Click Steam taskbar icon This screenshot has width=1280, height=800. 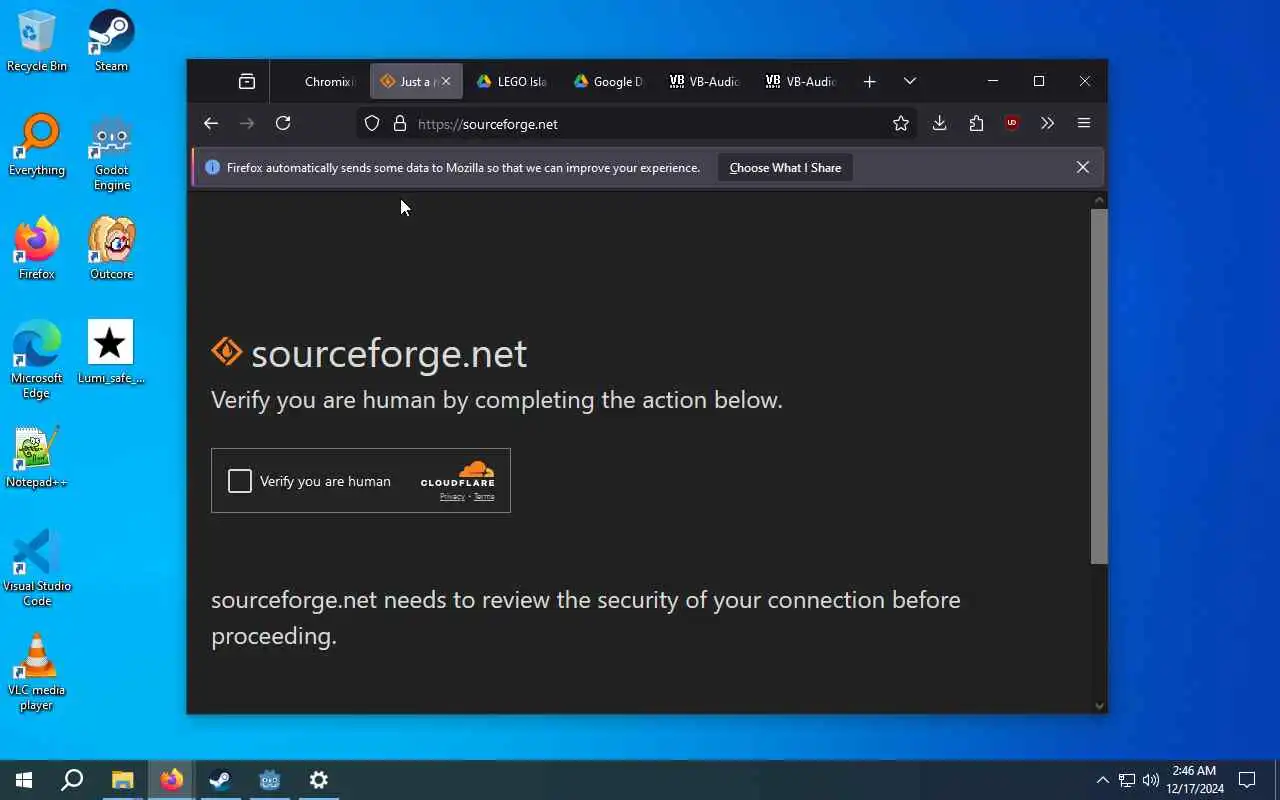(220, 780)
